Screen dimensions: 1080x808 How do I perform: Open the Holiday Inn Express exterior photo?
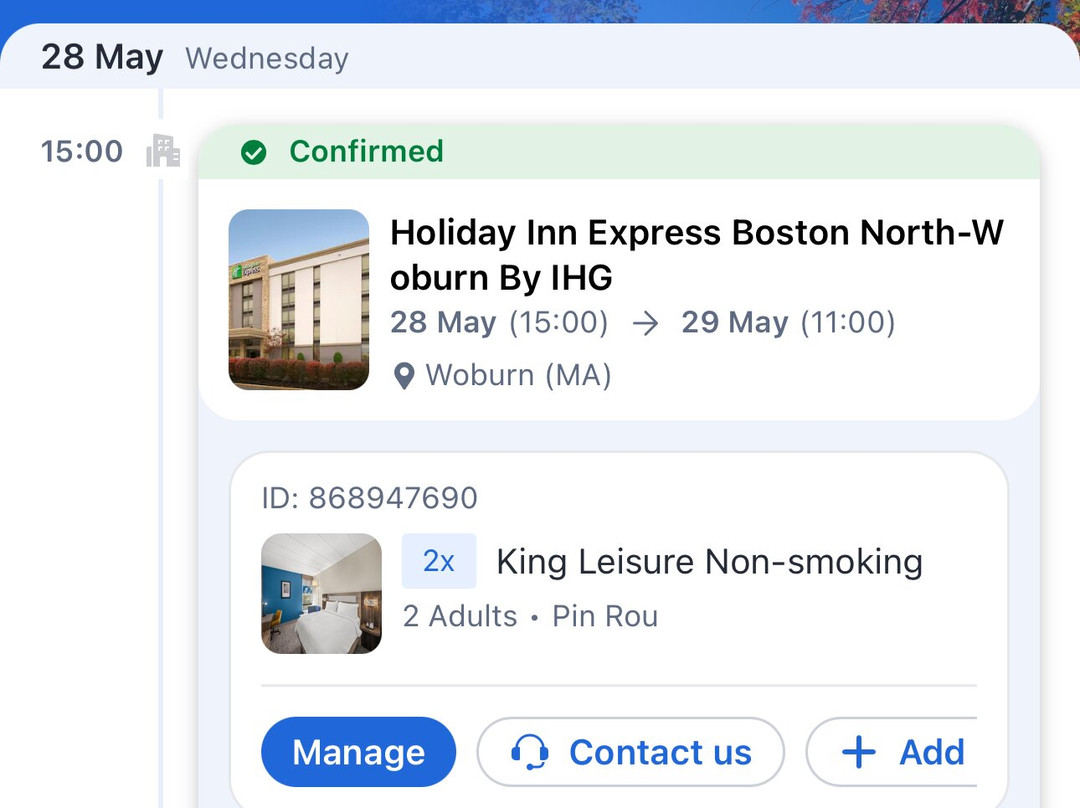click(299, 299)
